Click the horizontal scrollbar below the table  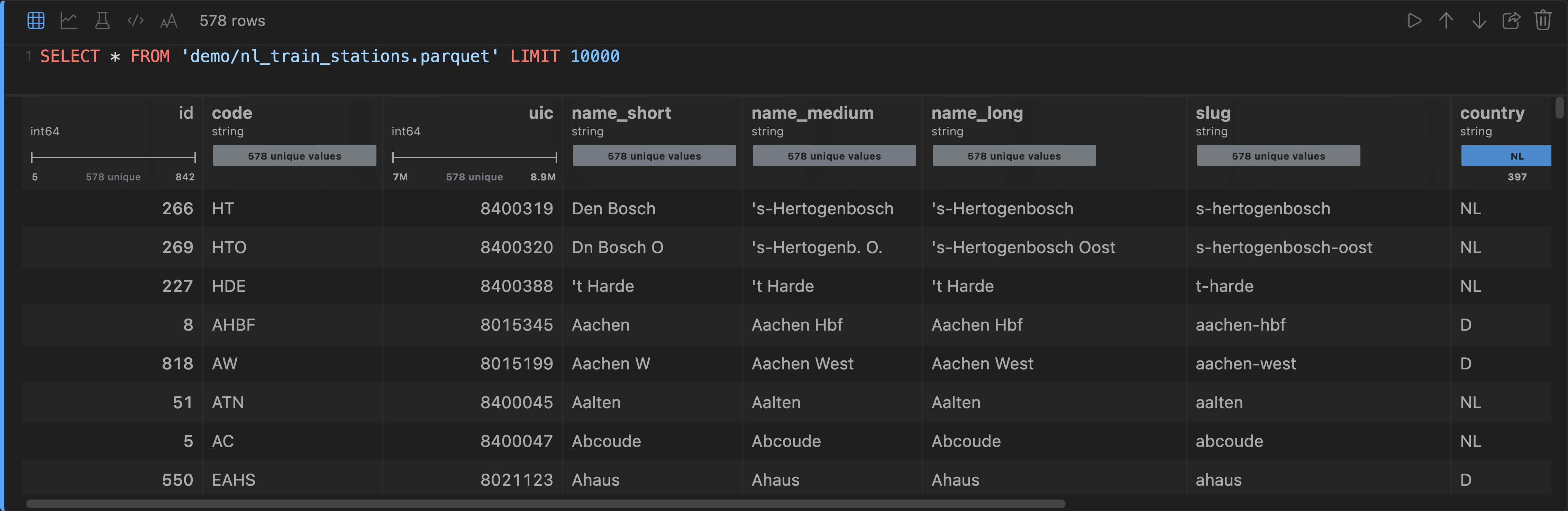pyautogui.click(x=545, y=504)
